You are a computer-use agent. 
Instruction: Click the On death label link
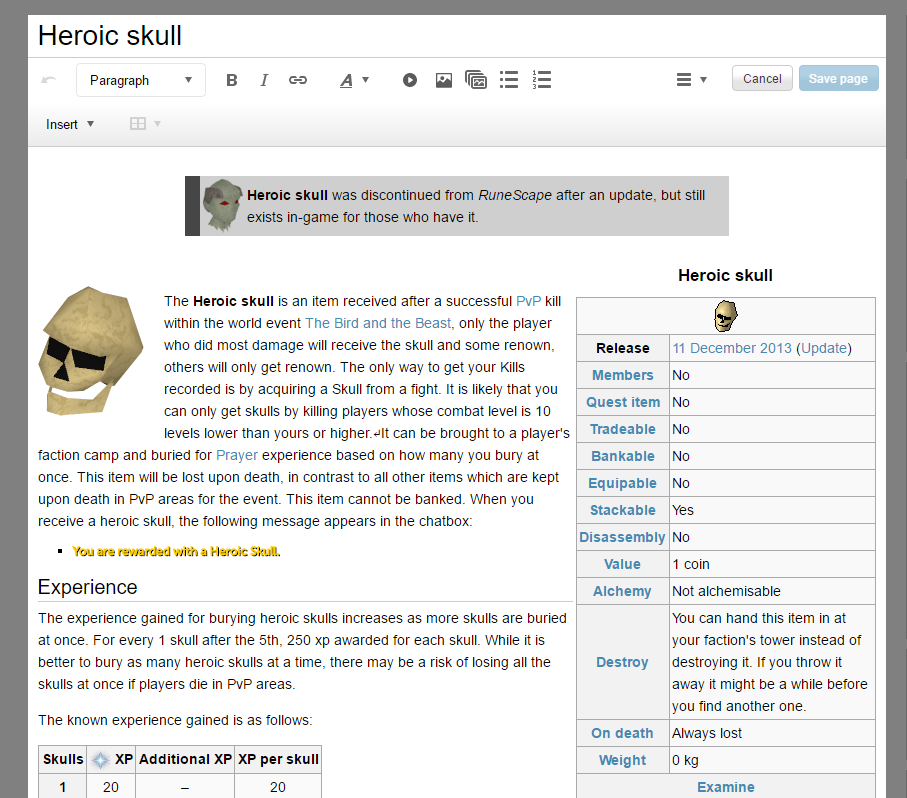tap(622, 733)
